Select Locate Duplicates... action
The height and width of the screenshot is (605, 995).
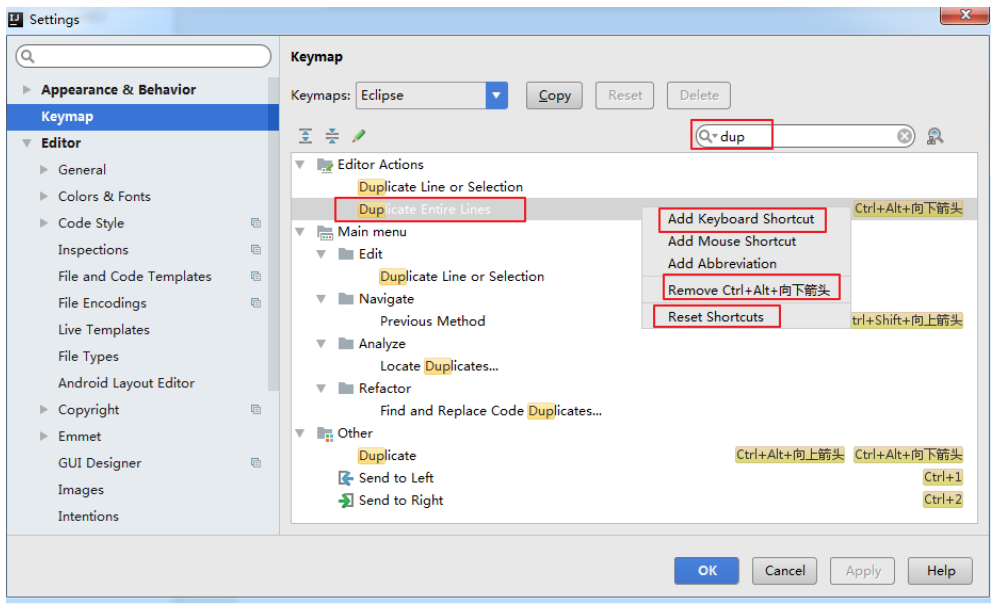(439, 366)
